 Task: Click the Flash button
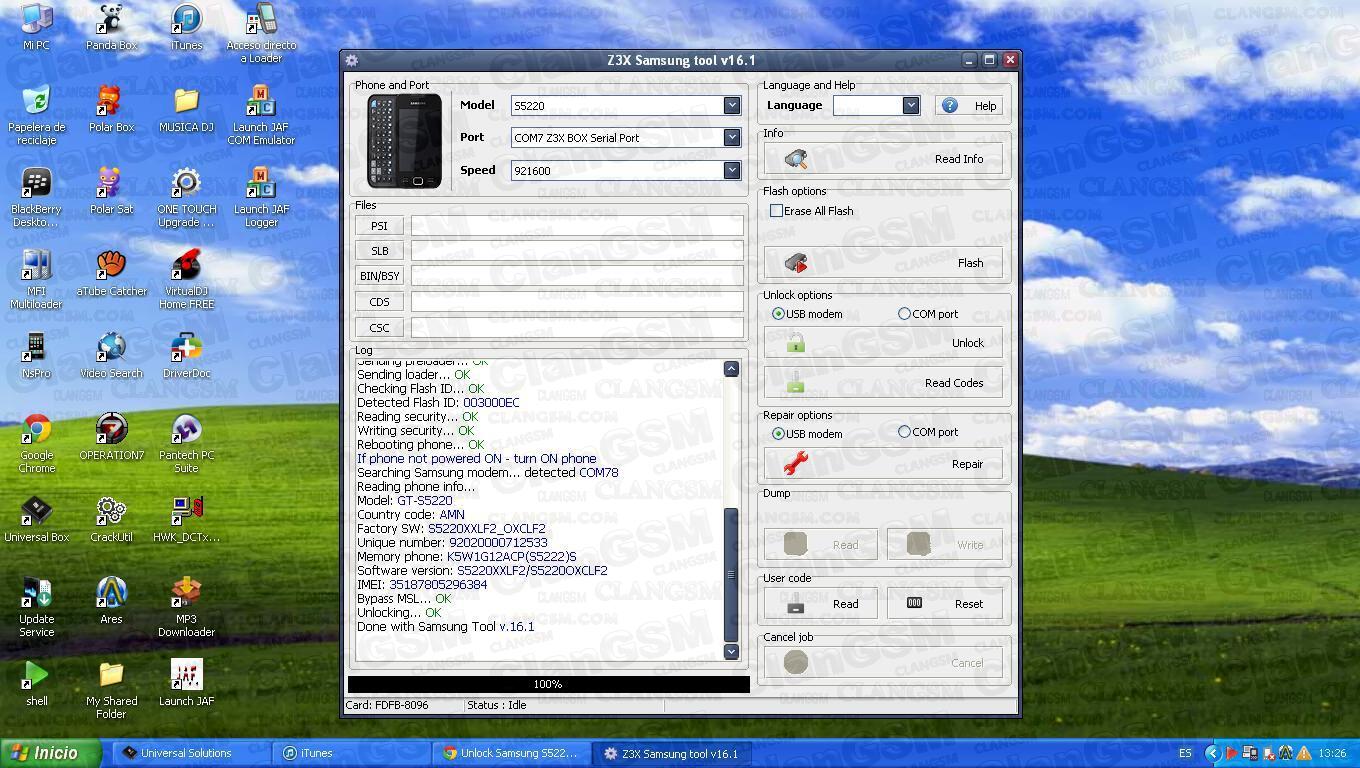(883, 263)
